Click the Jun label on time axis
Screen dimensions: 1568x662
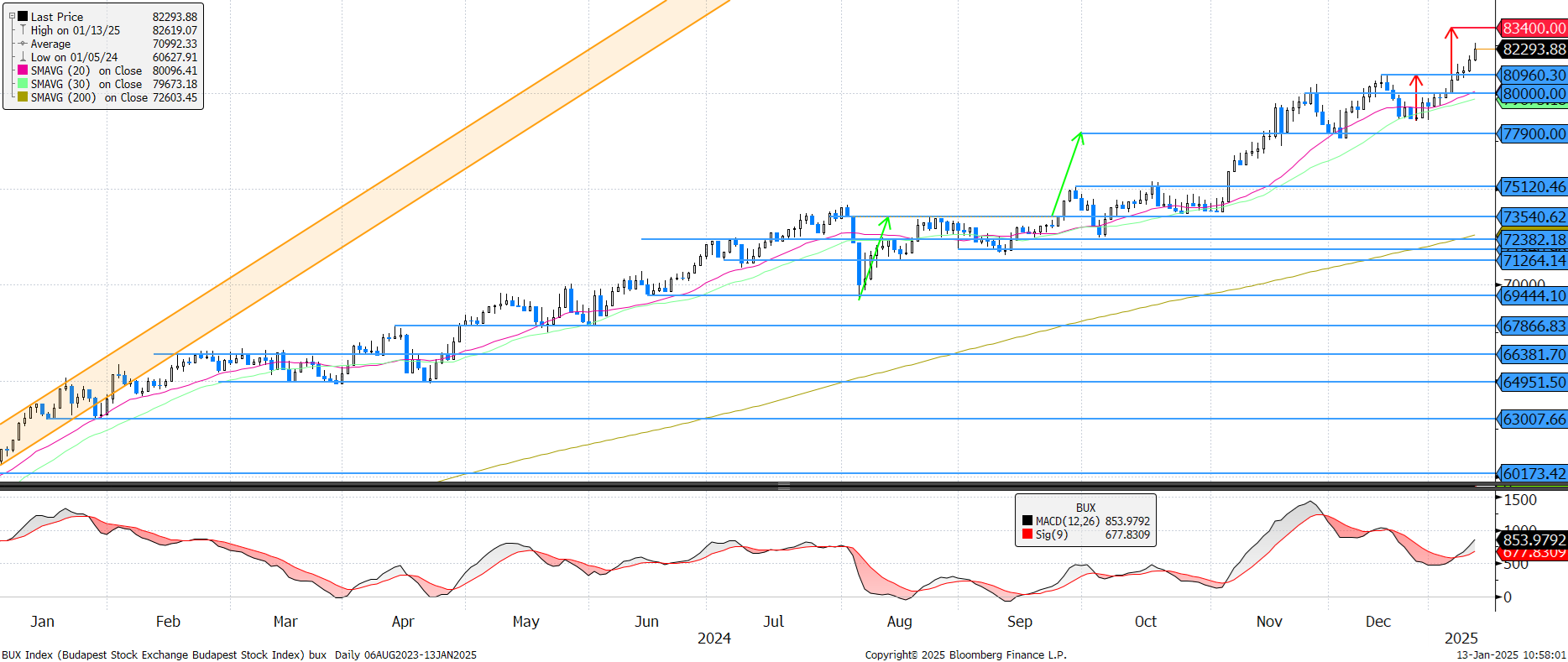coord(646,622)
